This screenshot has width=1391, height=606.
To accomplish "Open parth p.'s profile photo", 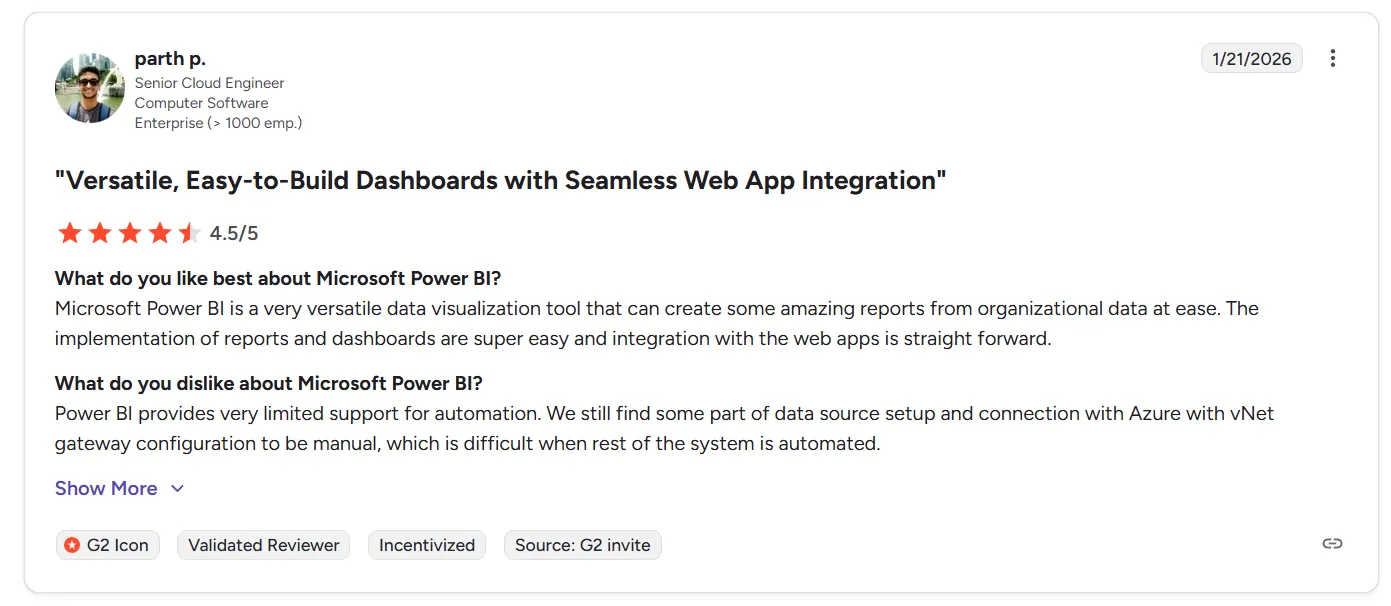I will point(90,88).
